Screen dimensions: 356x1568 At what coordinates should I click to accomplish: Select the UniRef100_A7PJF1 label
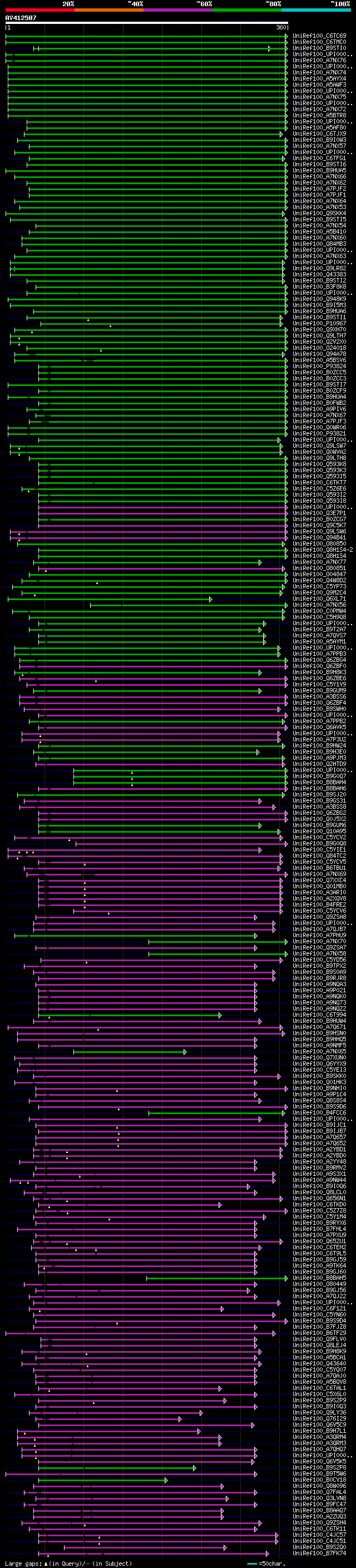319,195
